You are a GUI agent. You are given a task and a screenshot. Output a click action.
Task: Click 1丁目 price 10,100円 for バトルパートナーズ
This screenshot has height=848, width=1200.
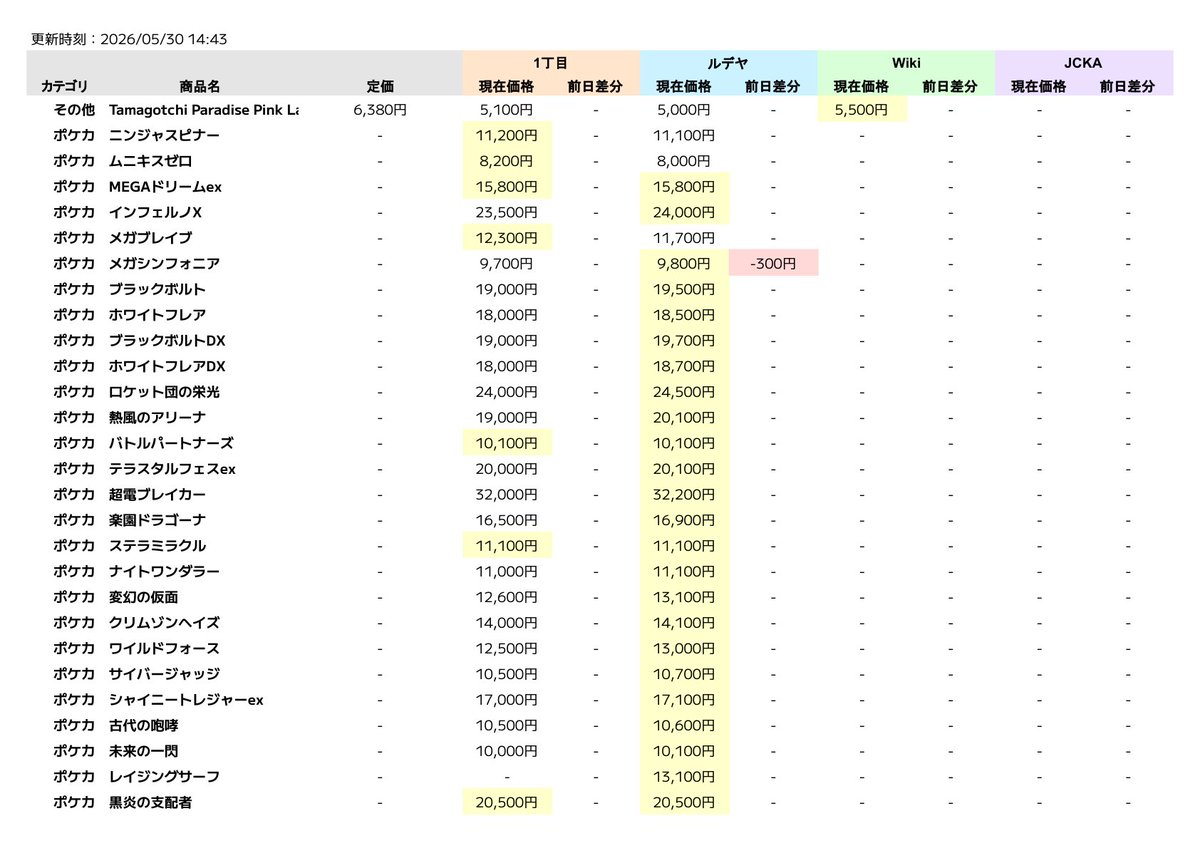pyautogui.click(x=507, y=443)
